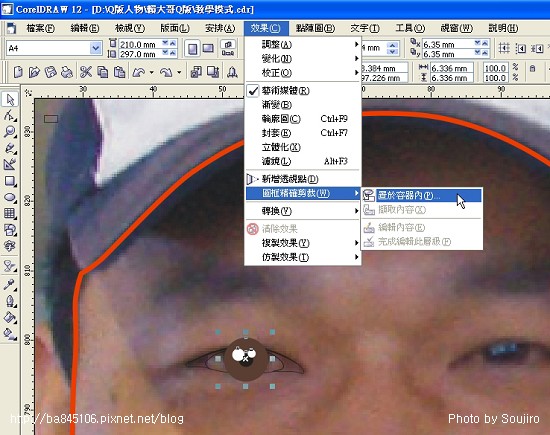This screenshot has width=550, height=435.
Task: Select the Rectangle tool
Action: click(x=10, y=181)
